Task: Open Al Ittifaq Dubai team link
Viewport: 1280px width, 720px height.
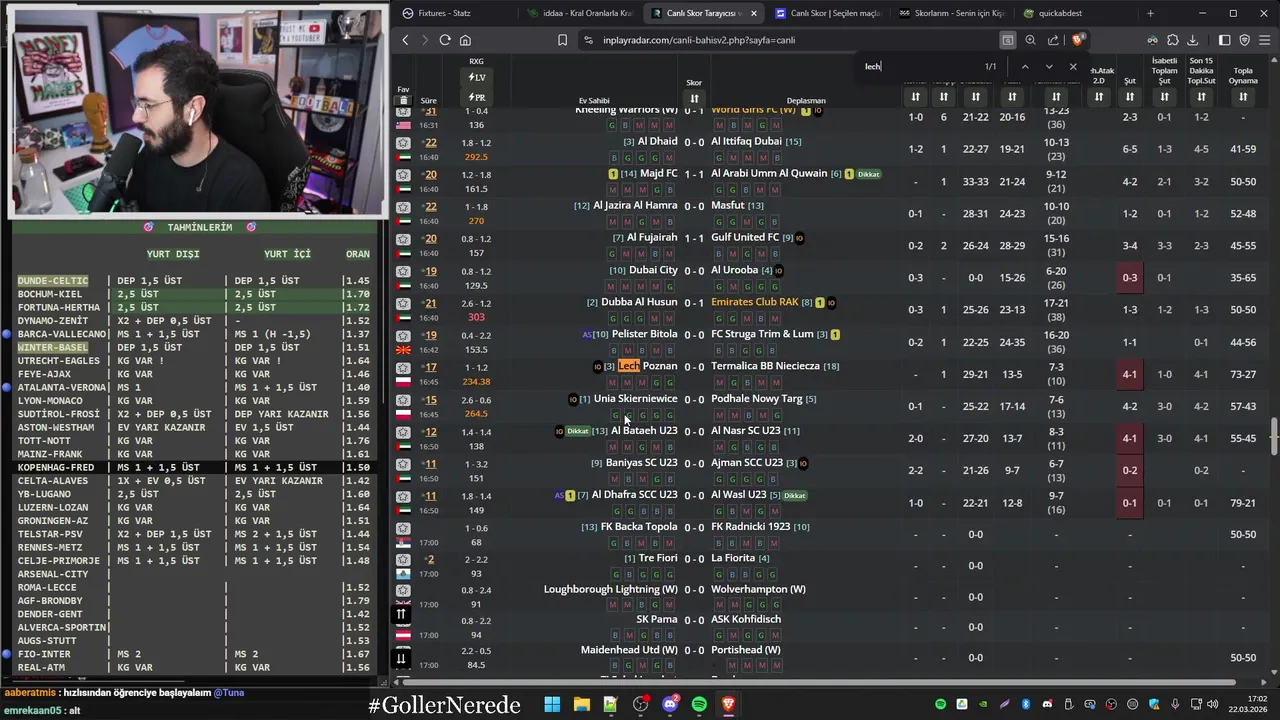Action: coord(746,142)
